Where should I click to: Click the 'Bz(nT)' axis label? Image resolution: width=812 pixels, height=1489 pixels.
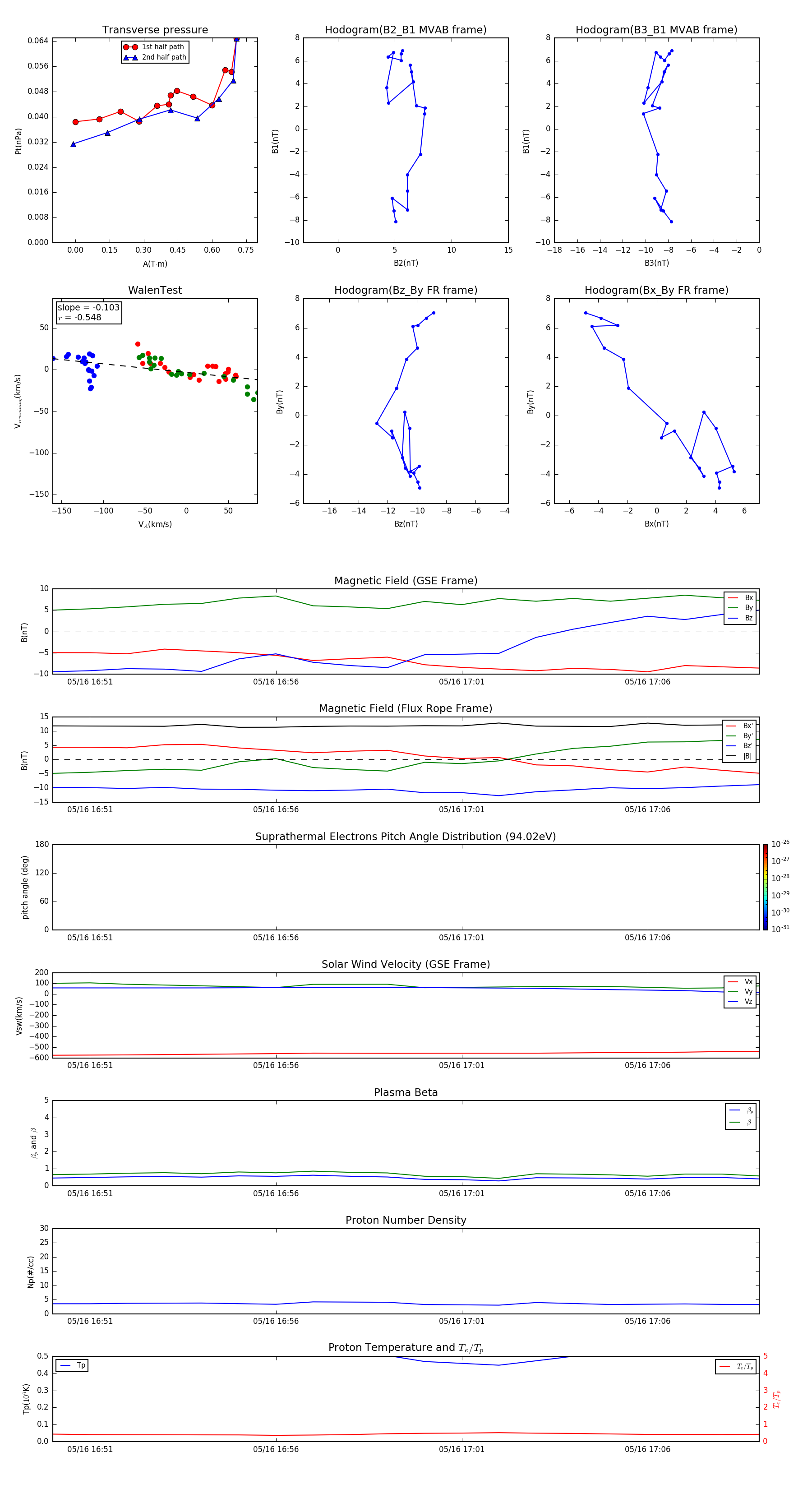(406, 524)
